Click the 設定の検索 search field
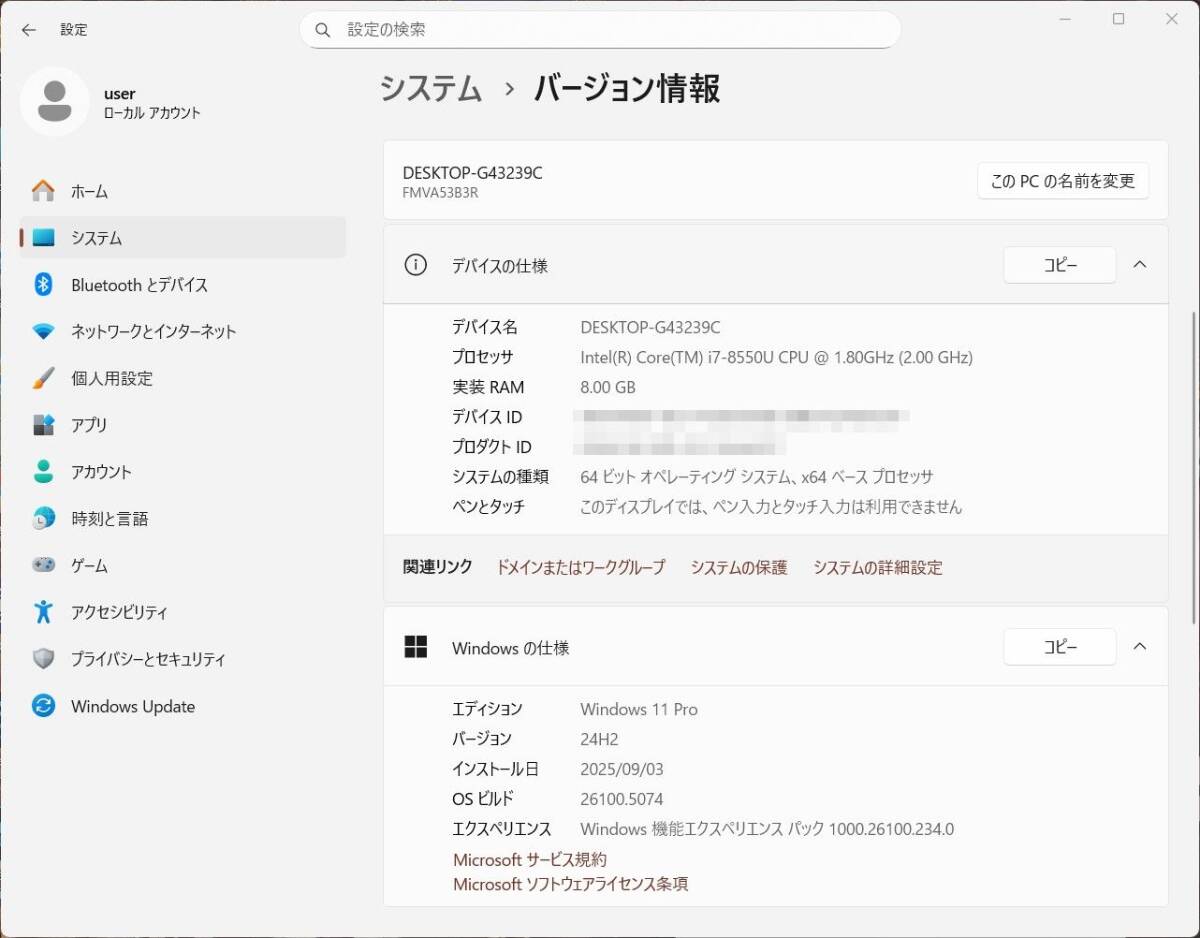1200x938 pixels. 600,30
